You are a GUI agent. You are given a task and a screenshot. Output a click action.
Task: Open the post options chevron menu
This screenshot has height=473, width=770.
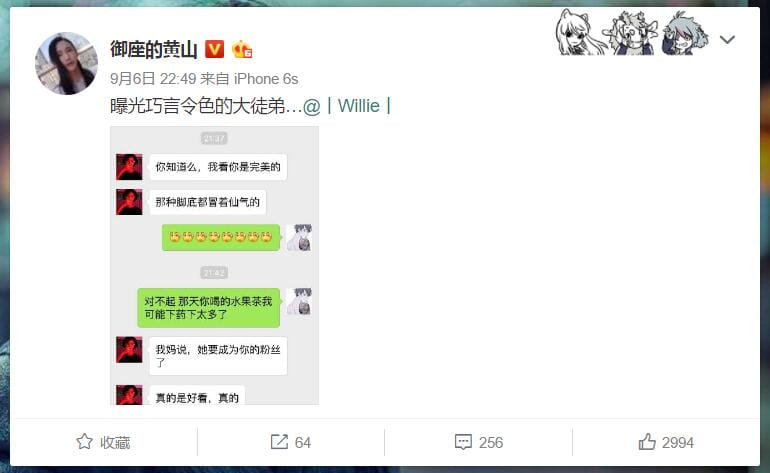727,39
